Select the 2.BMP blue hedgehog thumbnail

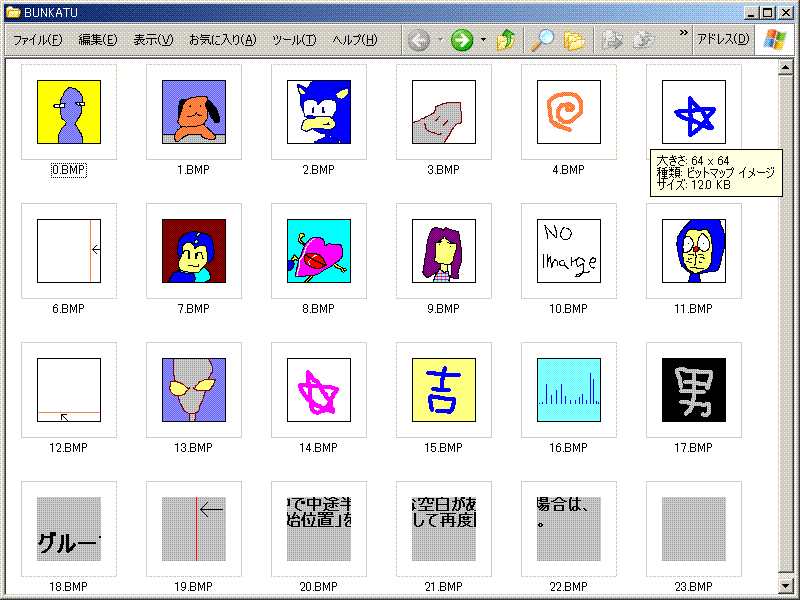pyautogui.click(x=319, y=112)
